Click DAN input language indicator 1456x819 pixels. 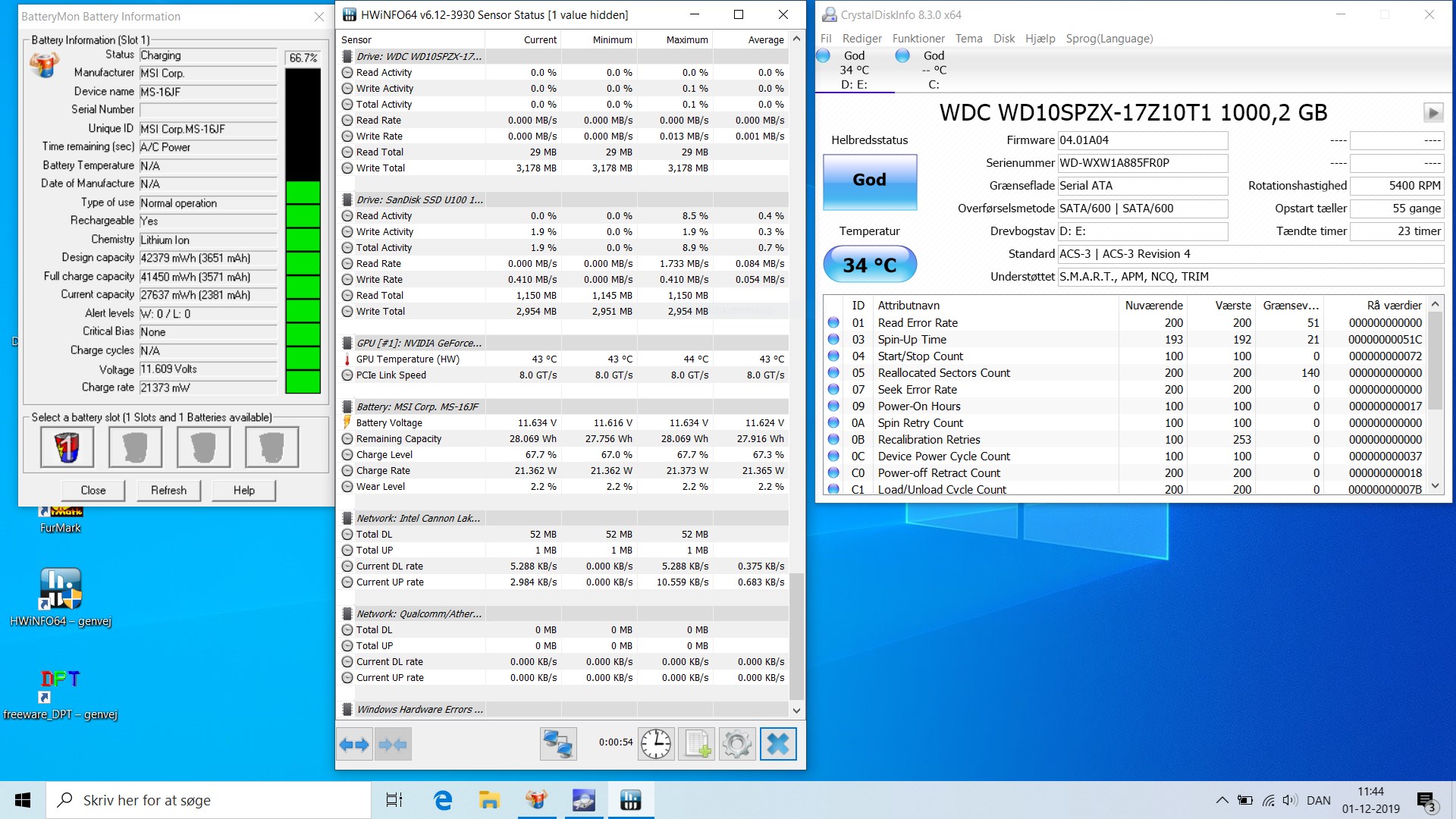point(1319,800)
